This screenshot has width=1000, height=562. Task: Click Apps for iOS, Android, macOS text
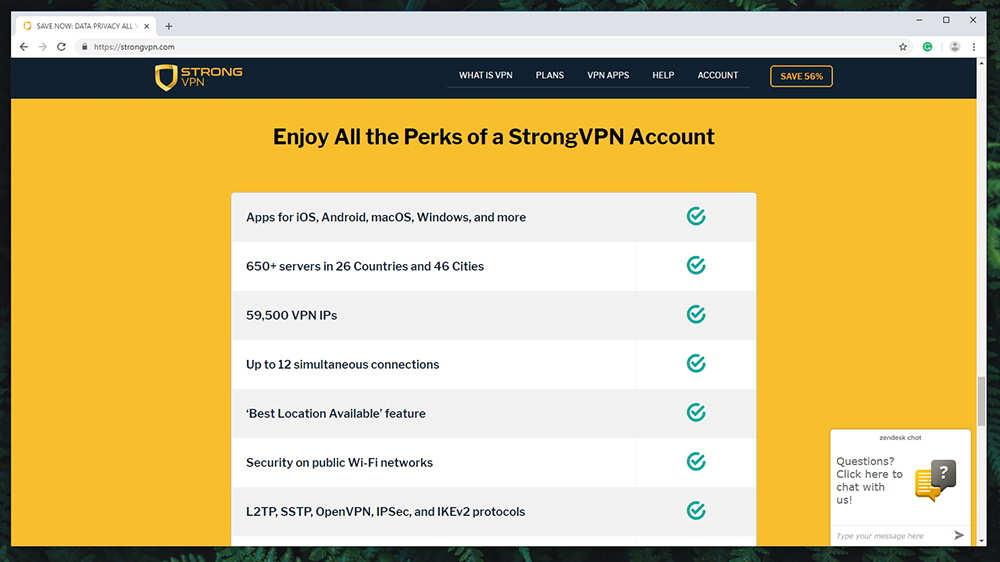click(x=386, y=218)
